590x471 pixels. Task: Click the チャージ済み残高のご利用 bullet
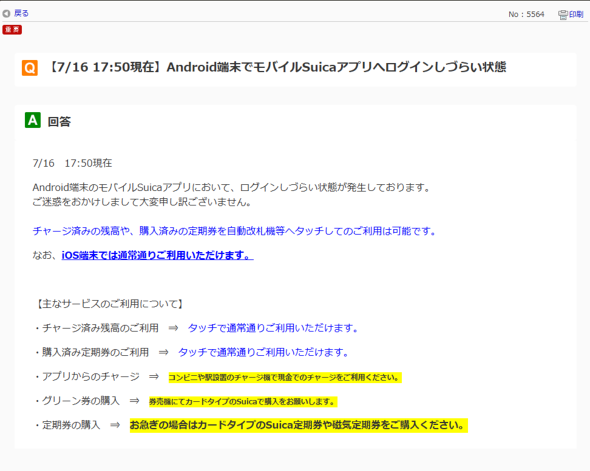(97, 328)
